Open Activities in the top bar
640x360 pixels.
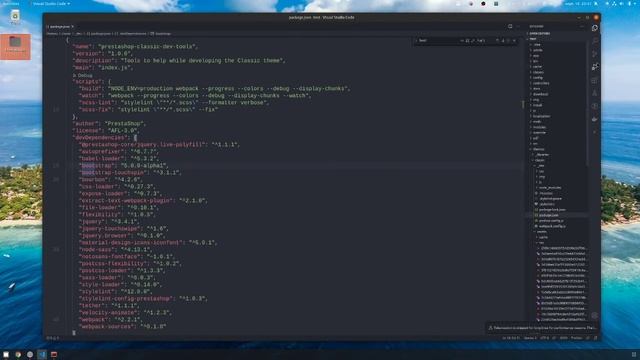(x=11, y=3)
